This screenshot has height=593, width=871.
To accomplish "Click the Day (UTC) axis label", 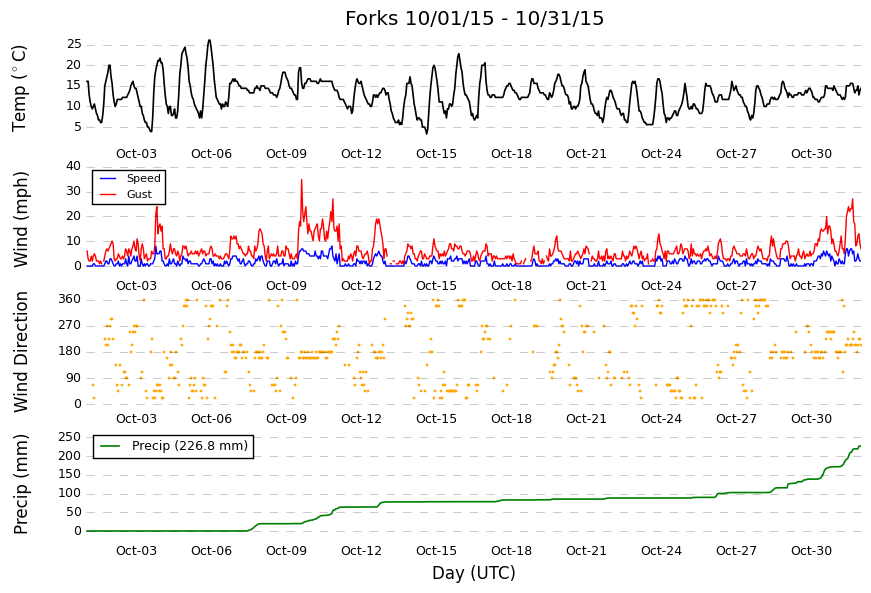I will pos(474,572).
